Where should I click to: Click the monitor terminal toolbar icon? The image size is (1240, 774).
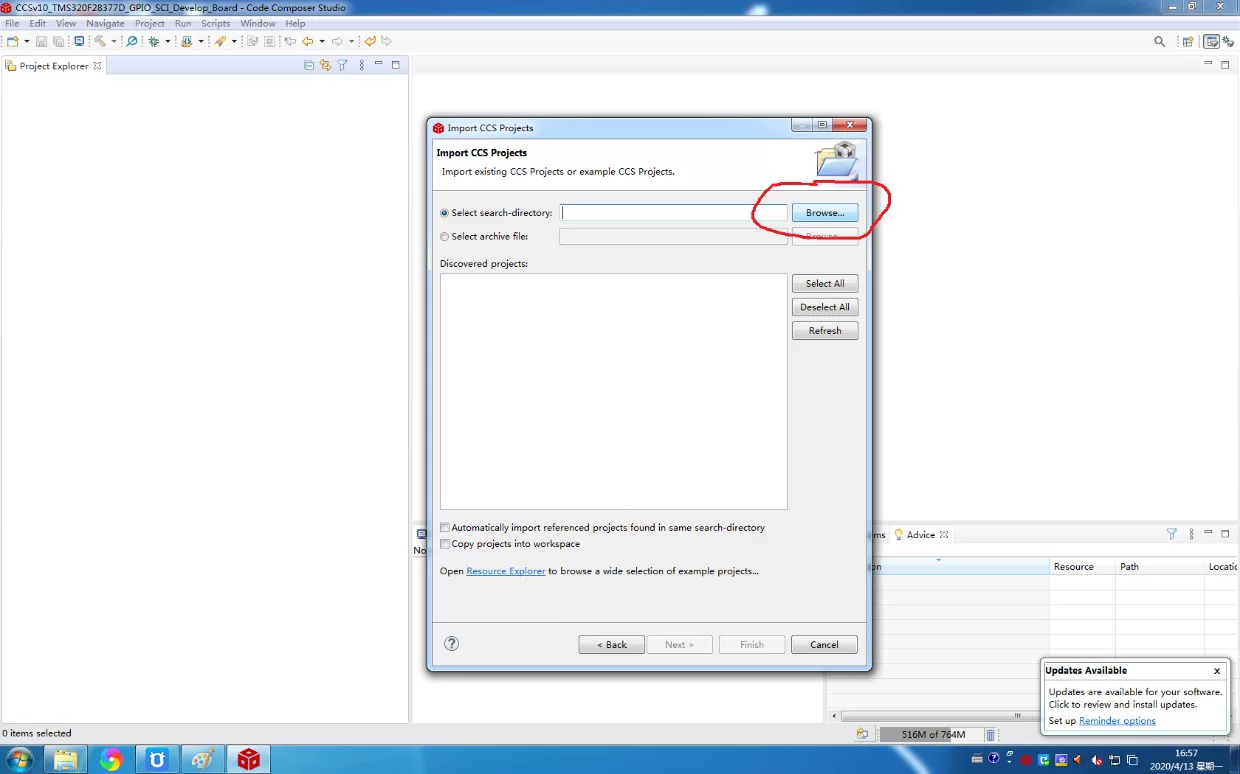click(79, 41)
